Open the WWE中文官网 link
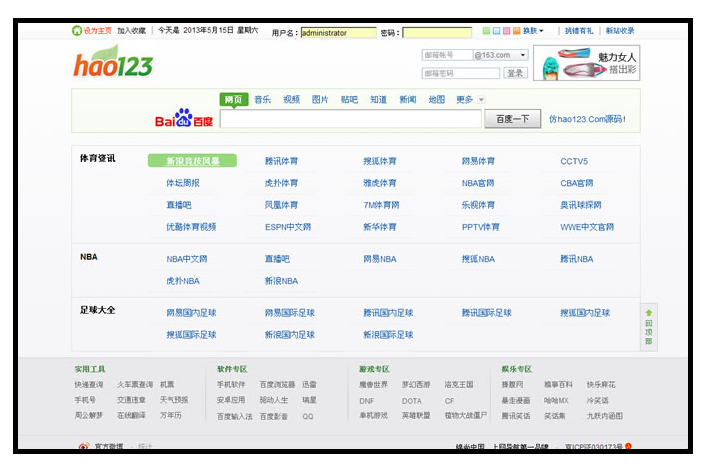This screenshot has width=711, height=473. (x=587, y=227)
